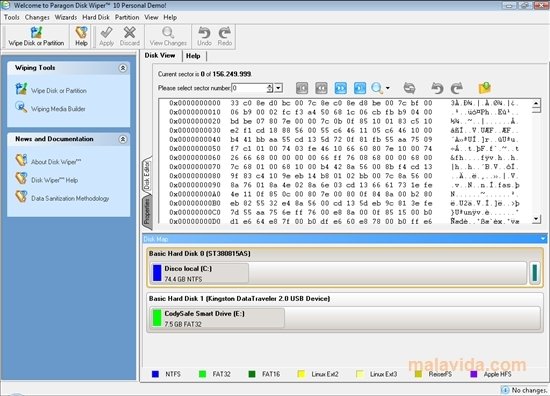The width and height of the screenshot is (550, 396).
Task: Click the View Changes magnifier icon
Action: [168, 33]
